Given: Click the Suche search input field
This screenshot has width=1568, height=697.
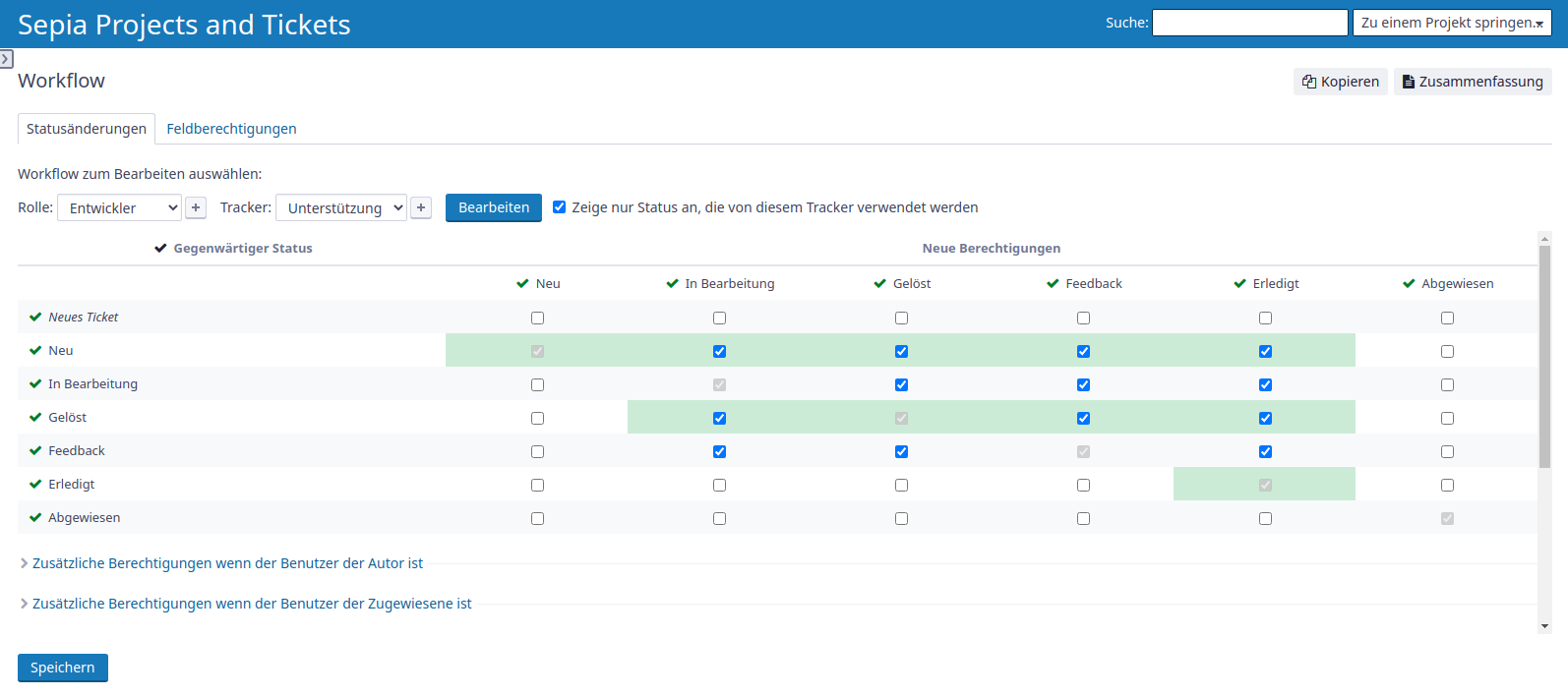Looking at the screenshot, I should (1249, 23).
